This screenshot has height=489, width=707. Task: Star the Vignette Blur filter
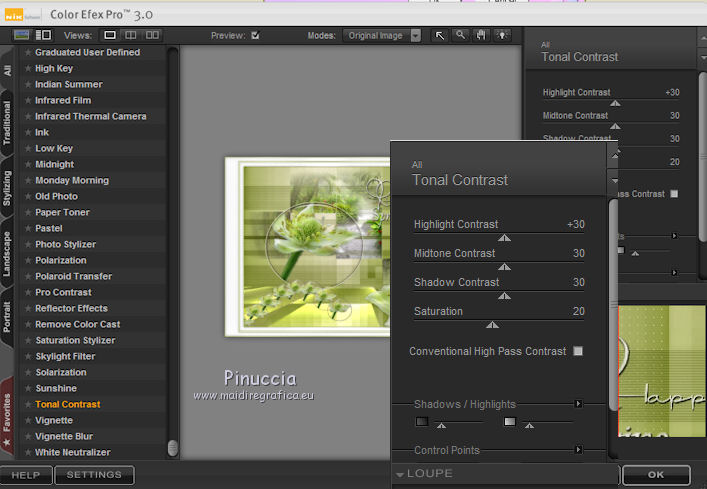click(28, 436)
